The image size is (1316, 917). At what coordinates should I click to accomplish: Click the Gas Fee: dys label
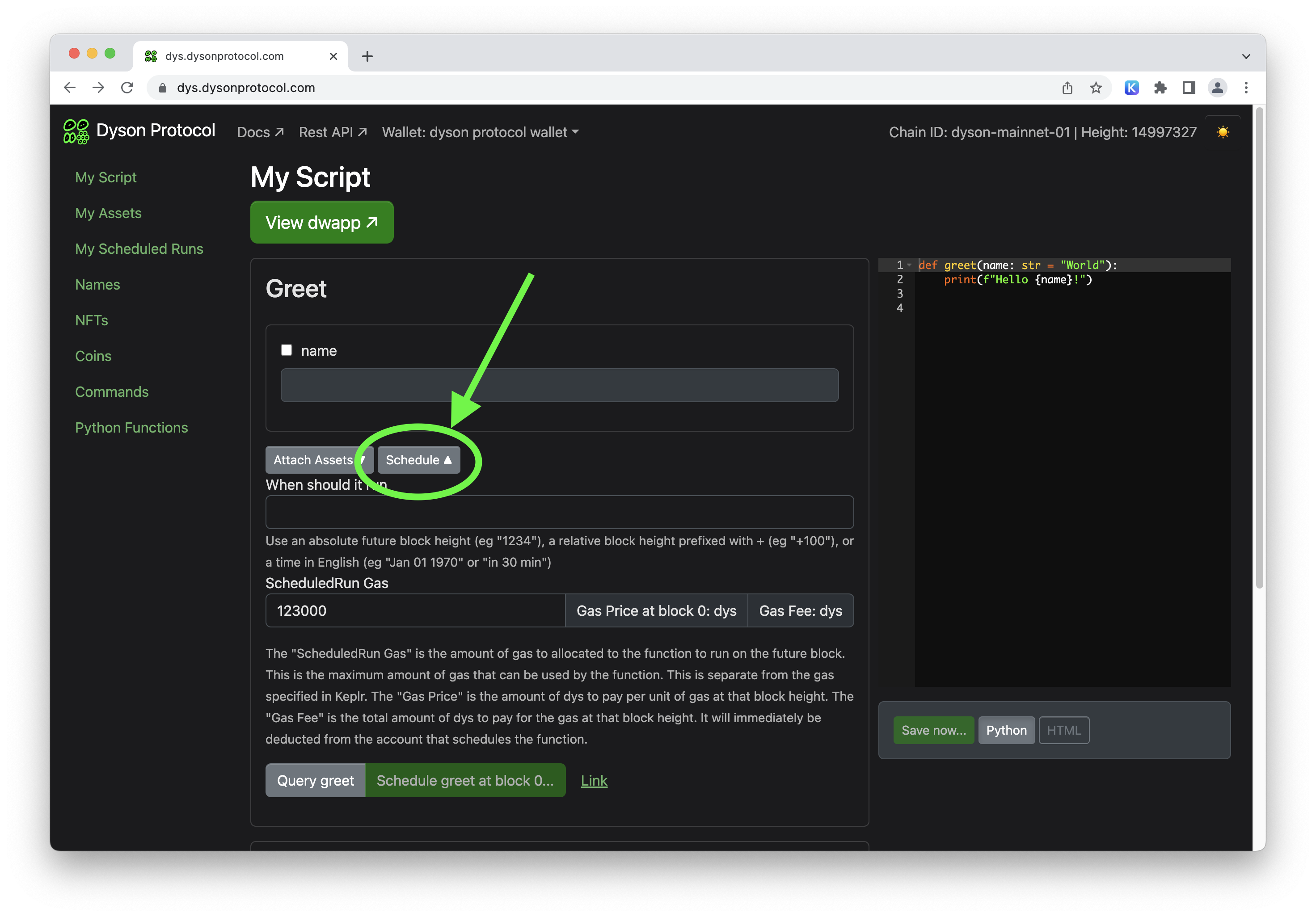(x=801, y=610)
